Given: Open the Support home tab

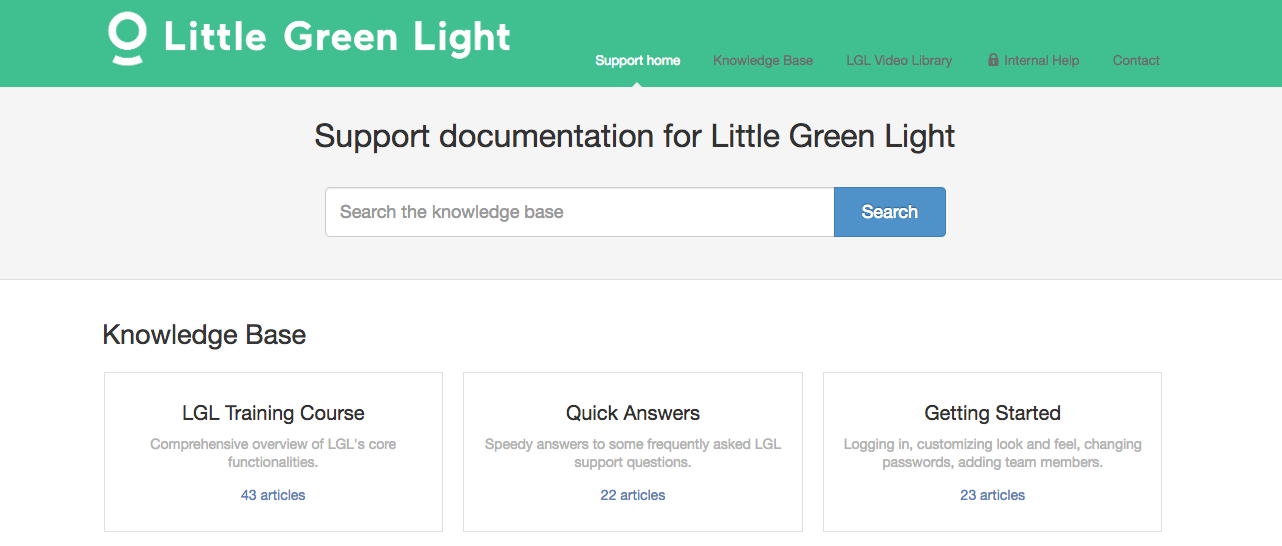Looking at the screenshot, I should (x=637, y=60).
